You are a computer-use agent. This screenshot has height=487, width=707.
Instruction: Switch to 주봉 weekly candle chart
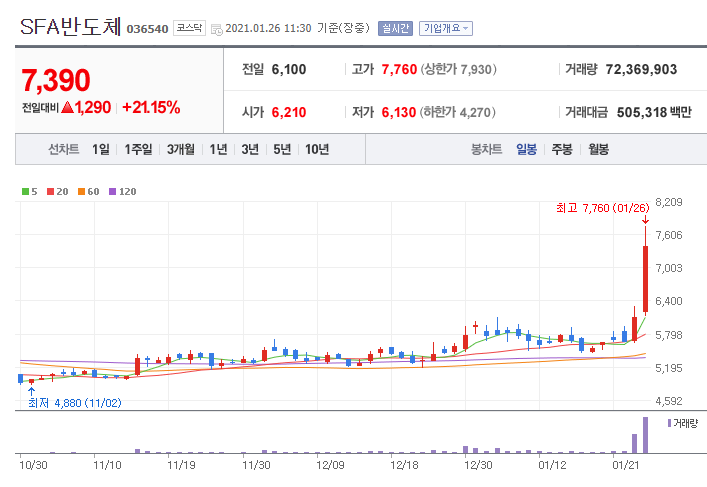pos(562,149)
